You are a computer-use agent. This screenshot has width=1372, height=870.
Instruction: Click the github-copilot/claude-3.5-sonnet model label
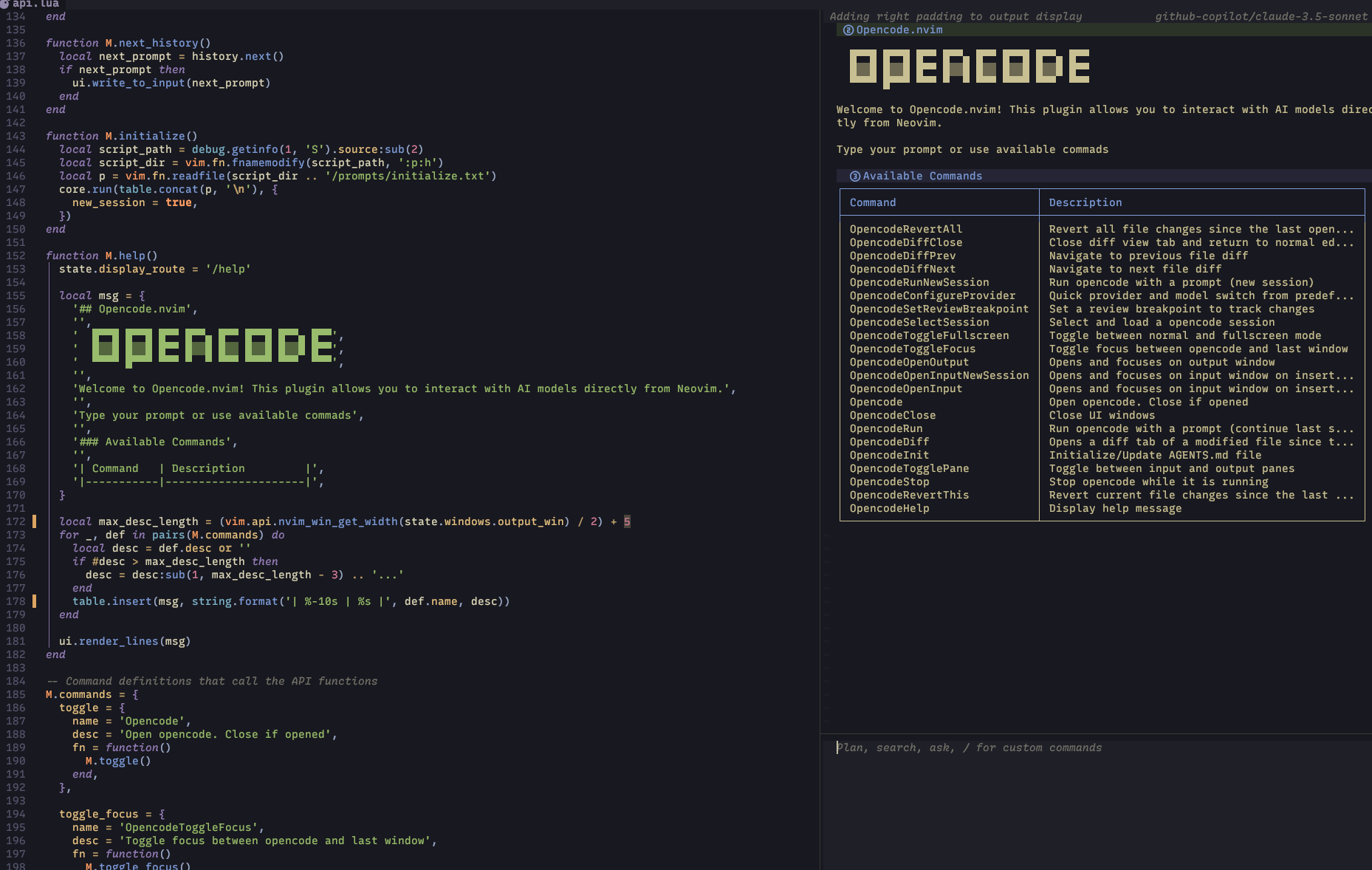pos(1261,16)
